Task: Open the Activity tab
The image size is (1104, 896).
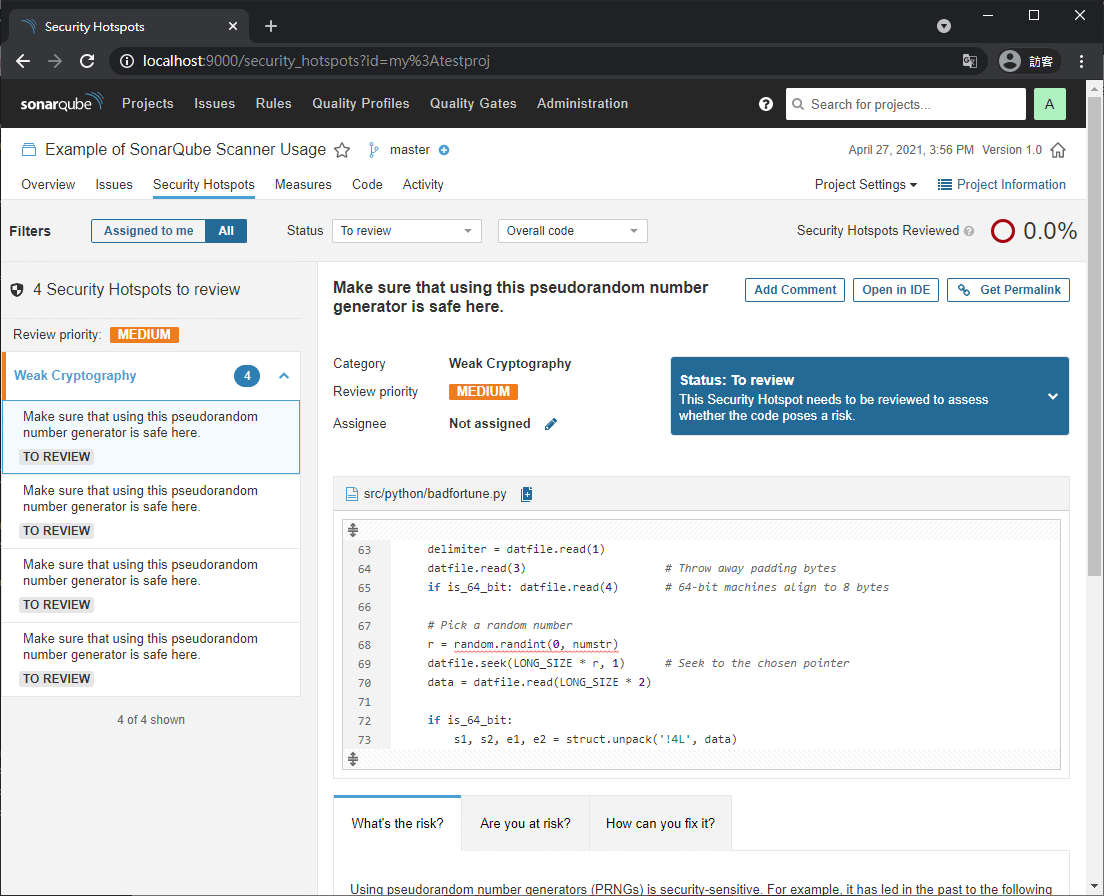Action: [423, 184]
